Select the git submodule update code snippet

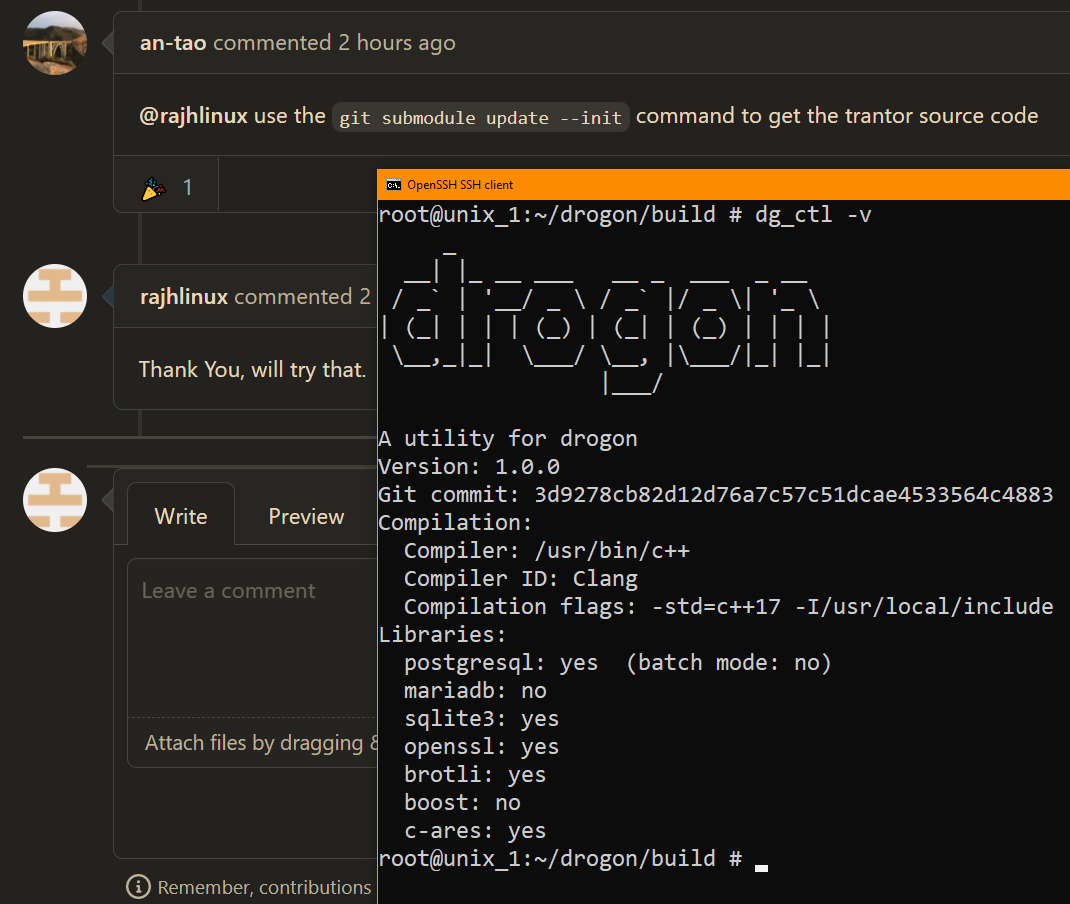[x=480, y=117]
